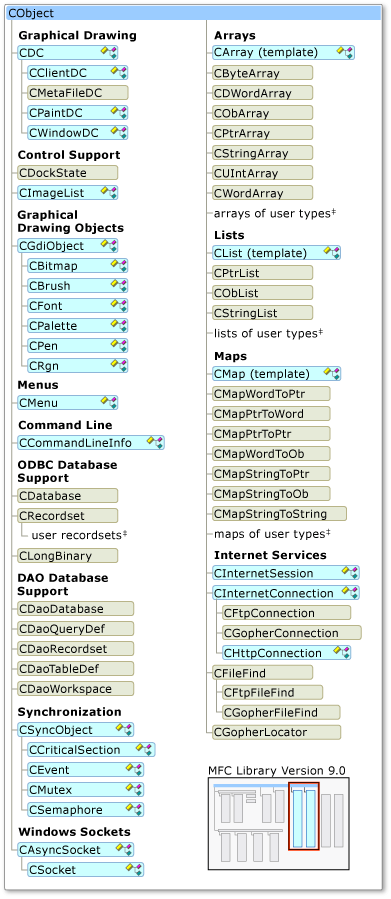Image resolution: width=391 pixels, height=899 pixels.
Task: Click the icon in the CGdiObject box
Action: pyautogui.click(x=109, y=245)
